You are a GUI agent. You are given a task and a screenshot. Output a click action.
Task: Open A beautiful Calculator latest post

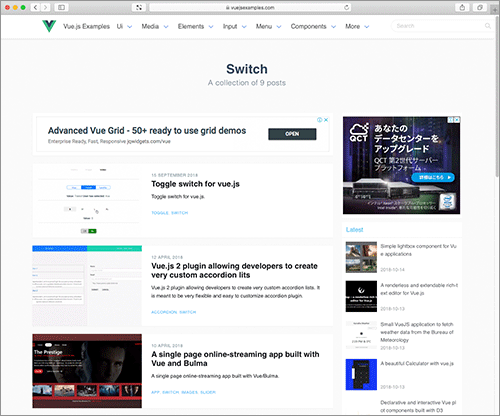417,363
